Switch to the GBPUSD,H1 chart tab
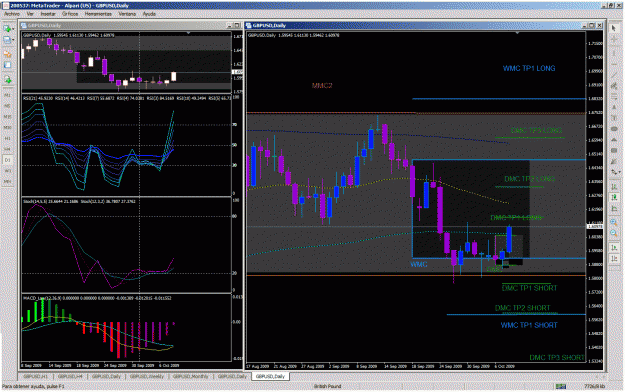This screenshot has width=625, height=392. (35, 376)
